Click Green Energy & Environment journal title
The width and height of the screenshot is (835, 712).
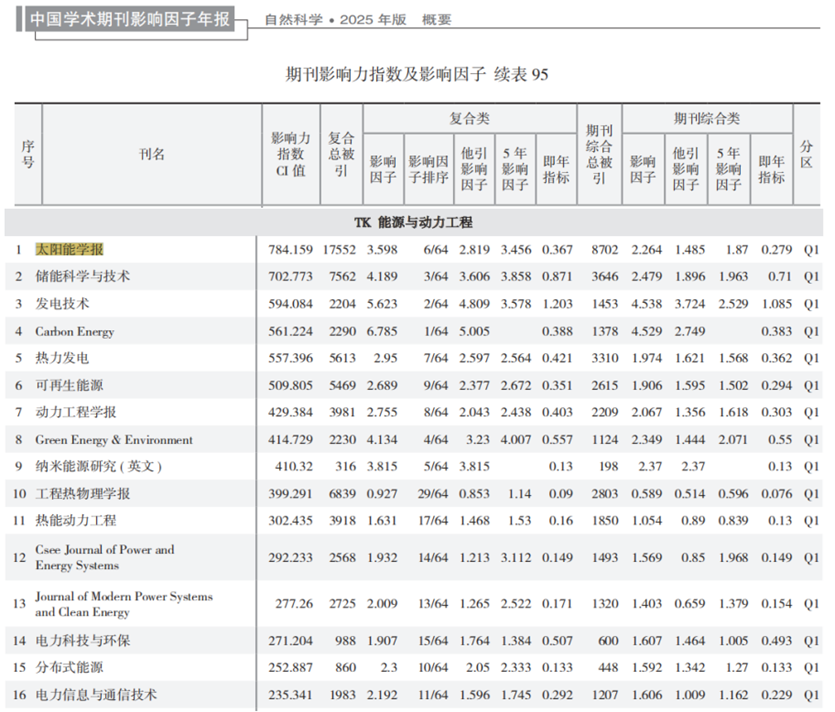click(x=114, y=440)
